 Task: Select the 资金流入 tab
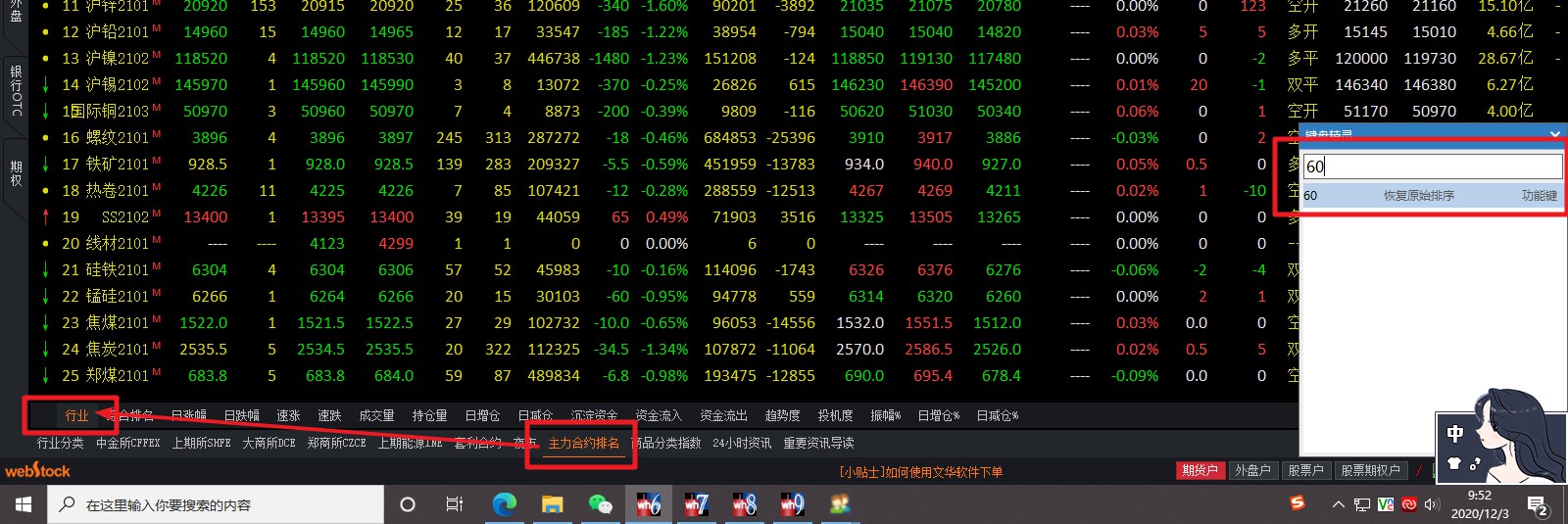pos(659,416)
